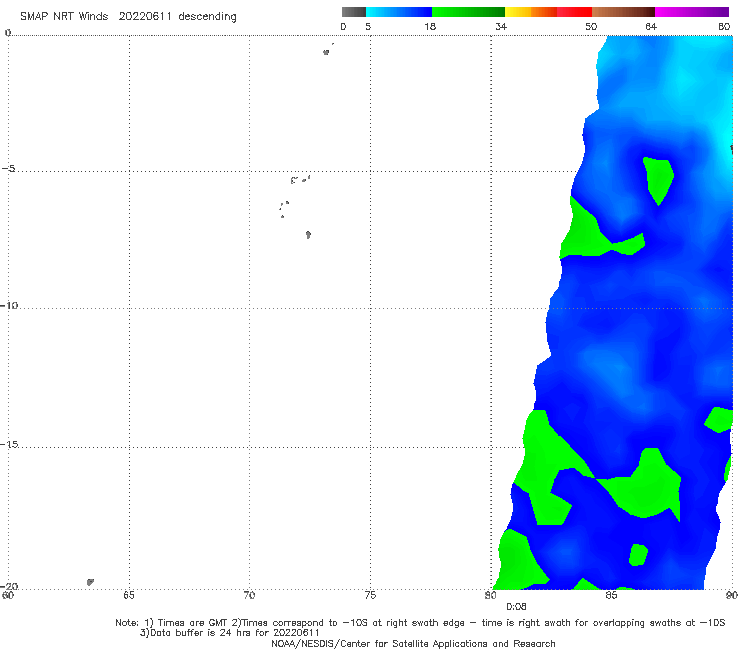Screen dimensions: 740x650
Task: Click the '64' label under the color bar
Action: coord(651,27)
